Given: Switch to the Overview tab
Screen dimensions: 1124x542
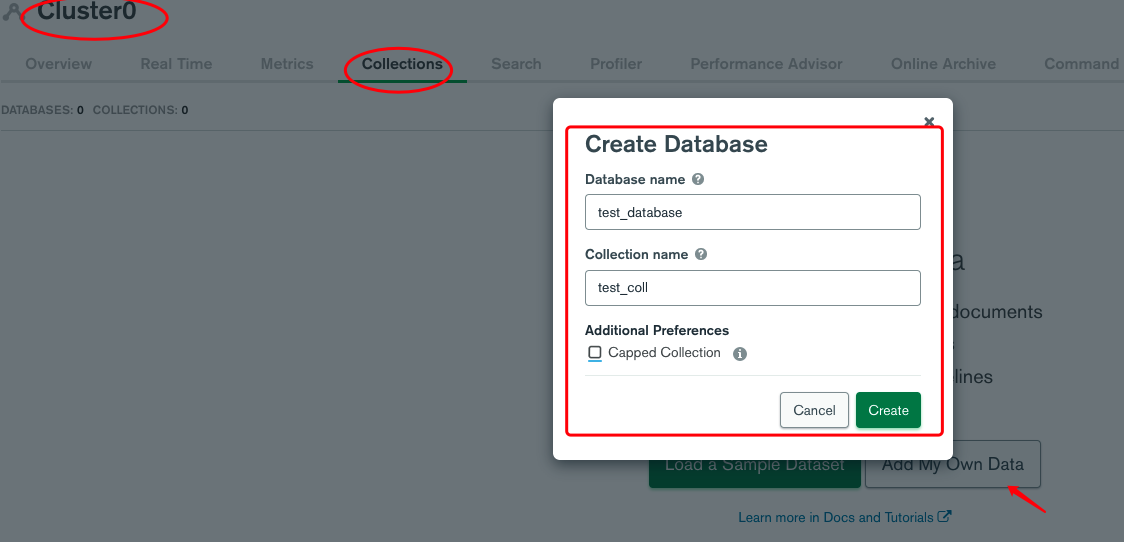Looking at the screenshot, I should click(59, 64).
